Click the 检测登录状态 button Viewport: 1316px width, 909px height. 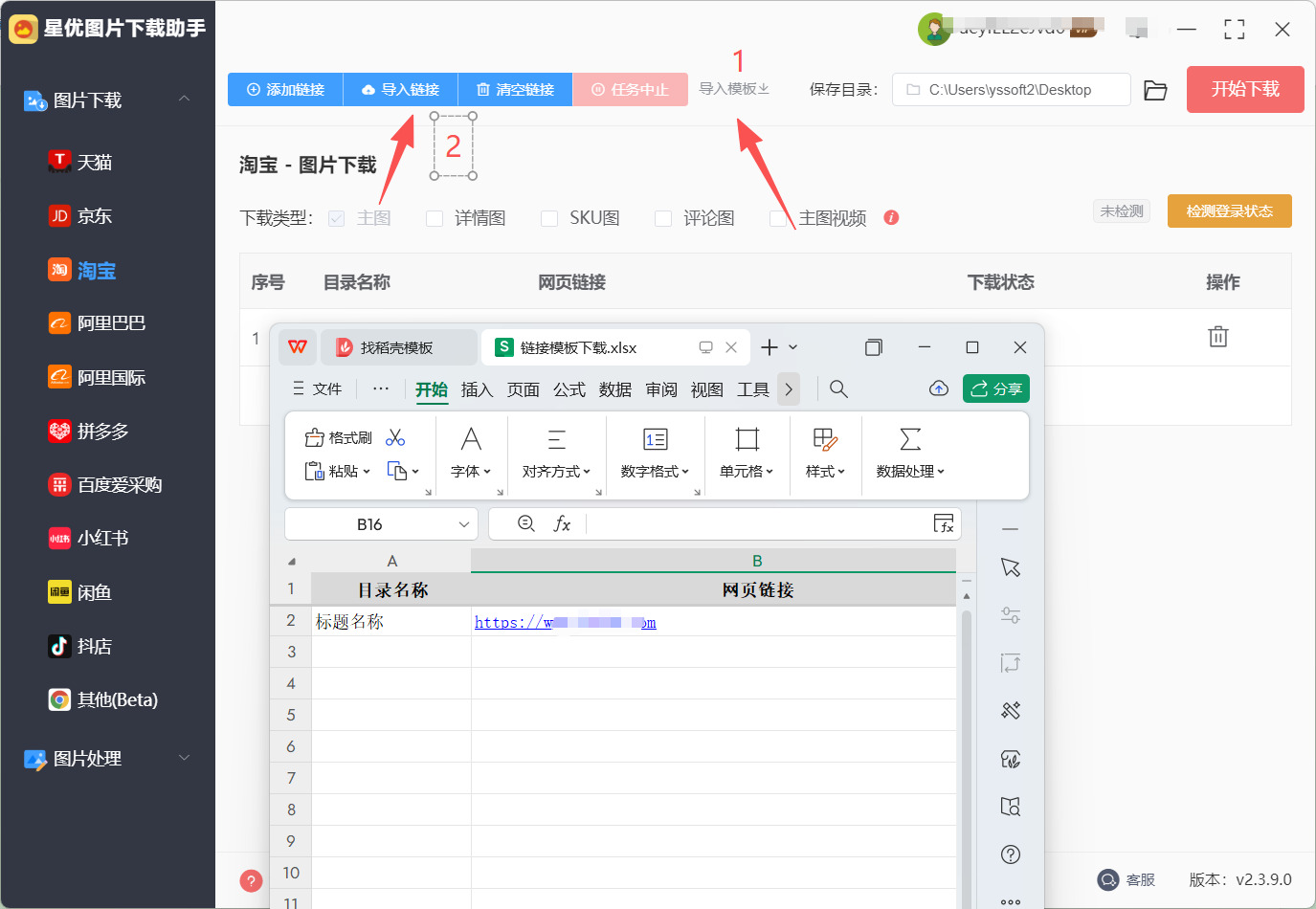point(1230,211)
